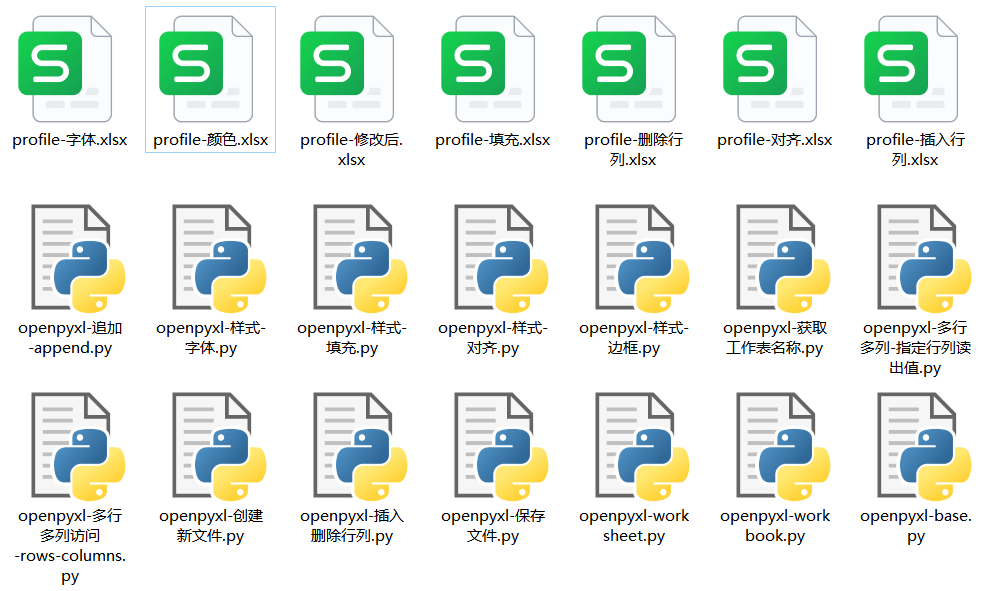Pick the openpyxl-保存文件.py Python icon
This screenshot has height=591, width=994.
tap(501, 446)
